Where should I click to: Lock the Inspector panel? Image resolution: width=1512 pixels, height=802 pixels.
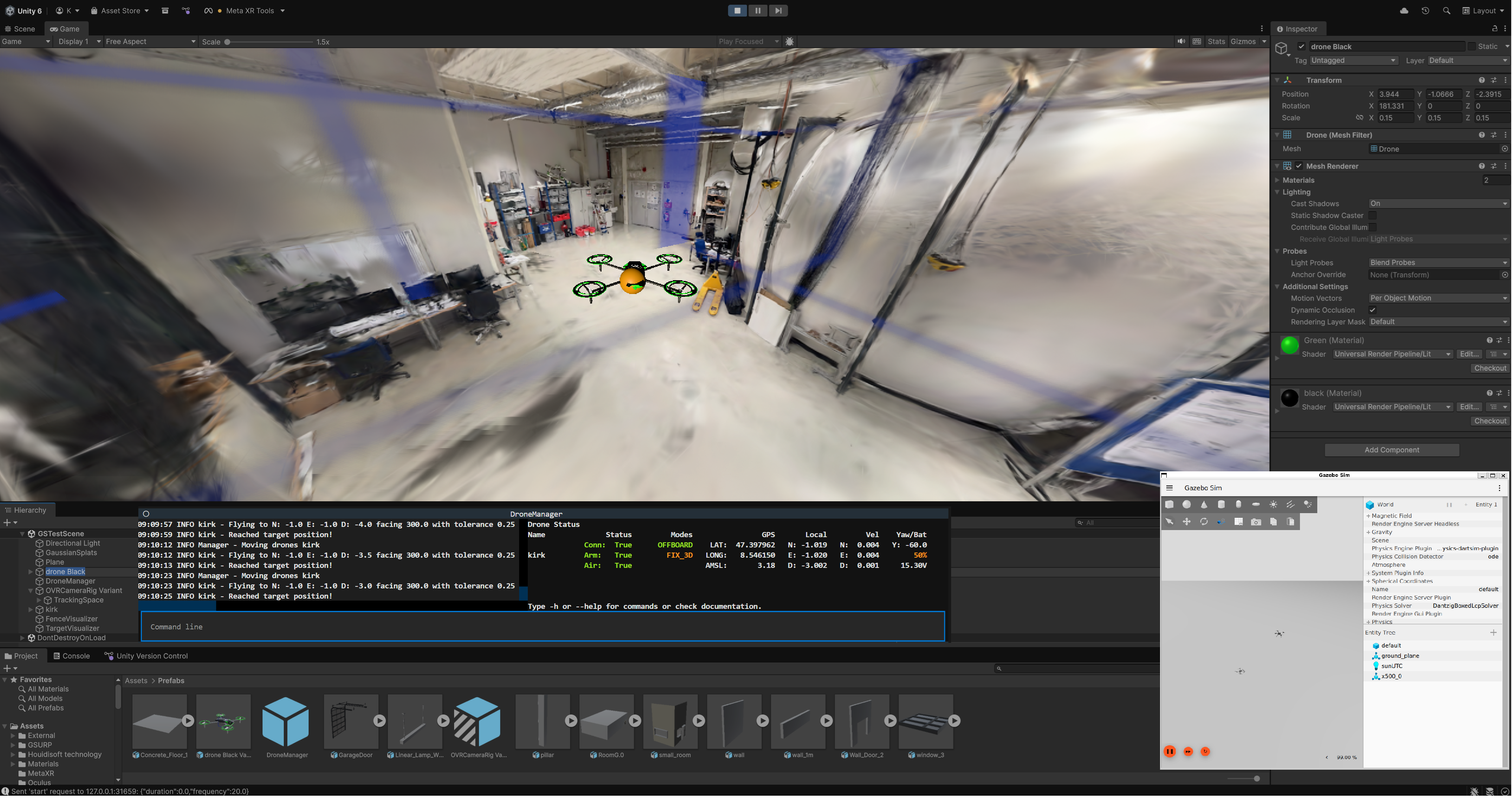(1494, 29)
